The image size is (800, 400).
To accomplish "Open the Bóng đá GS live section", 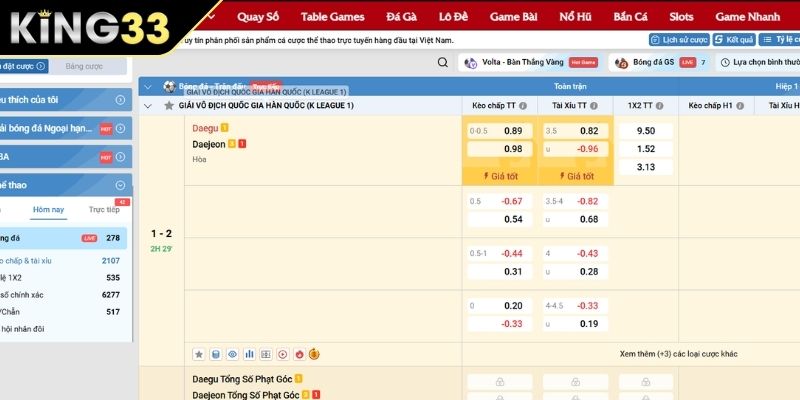I will [x=660, y=62].
